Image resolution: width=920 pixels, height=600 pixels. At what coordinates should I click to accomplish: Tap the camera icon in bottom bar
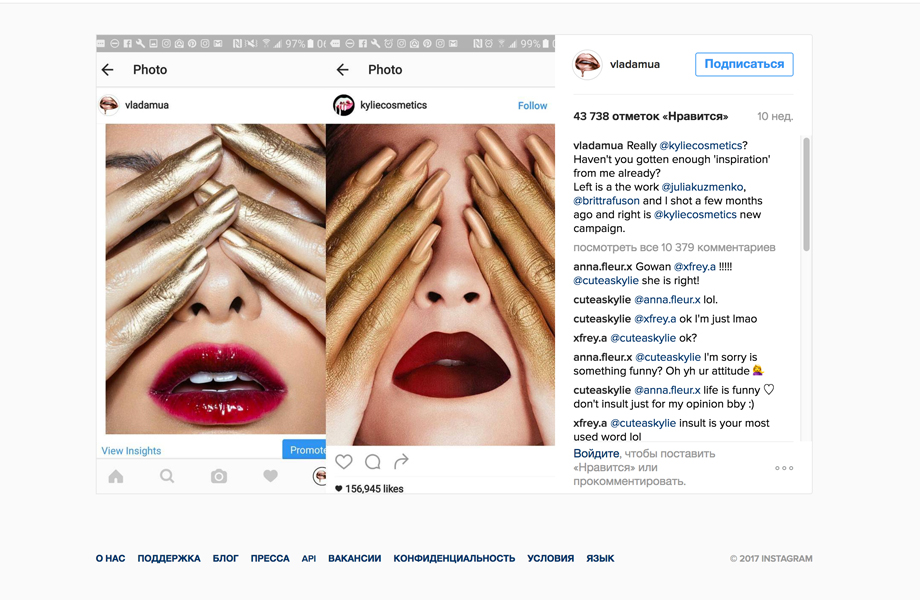point(219,477)
